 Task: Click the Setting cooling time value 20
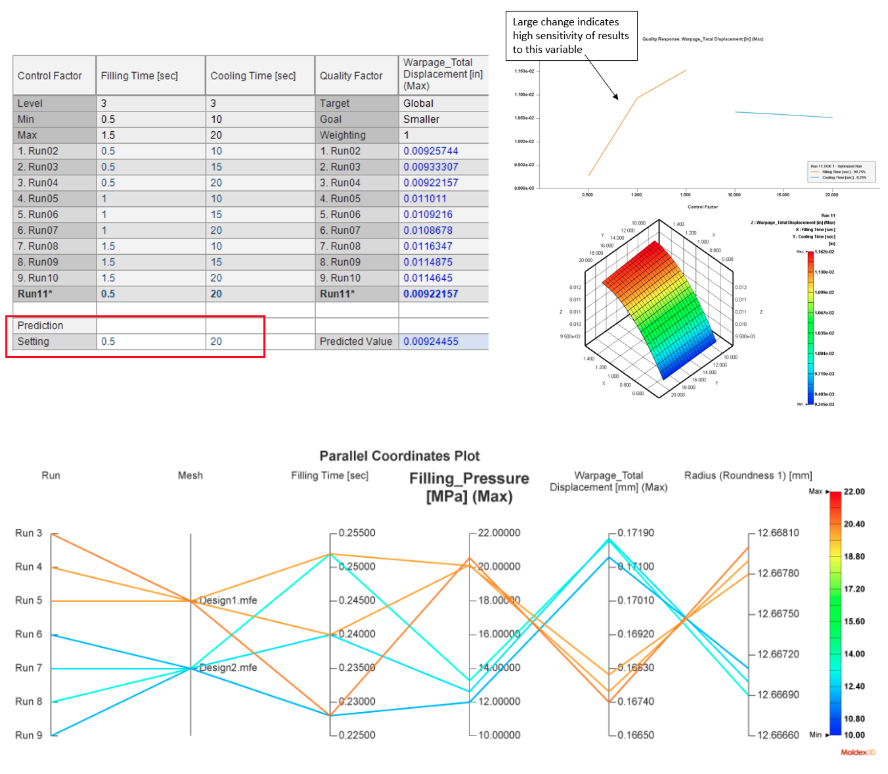click(x=216, y=342)
